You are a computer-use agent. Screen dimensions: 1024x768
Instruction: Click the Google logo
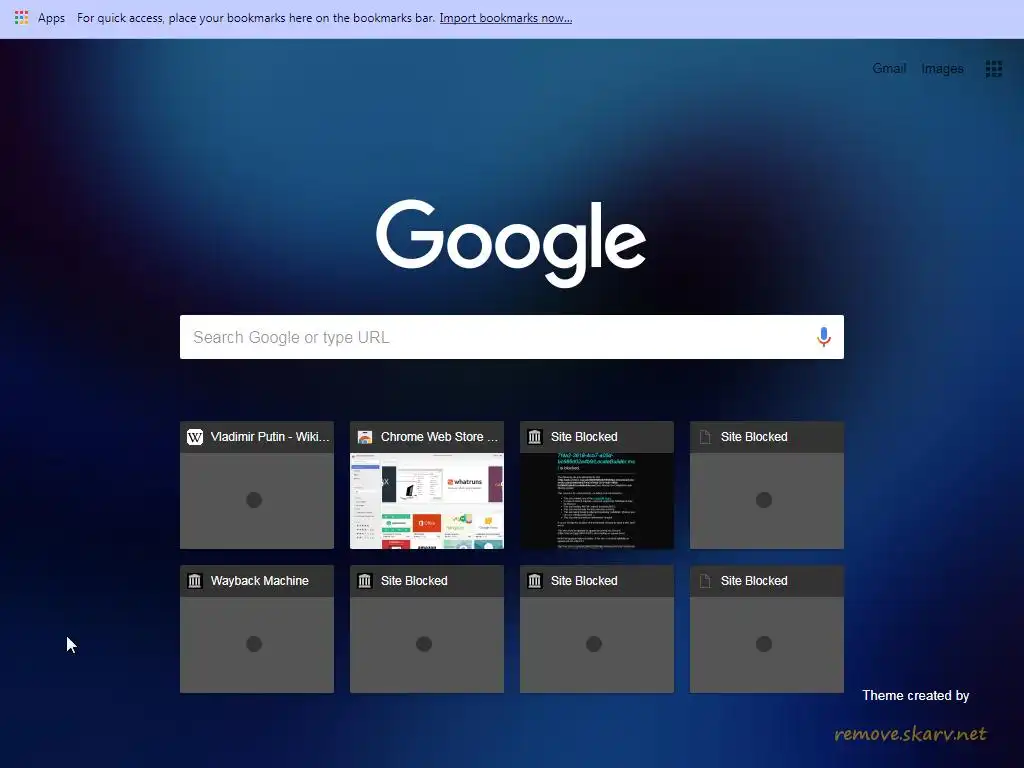pyautogui.click(x=511, y=243)
